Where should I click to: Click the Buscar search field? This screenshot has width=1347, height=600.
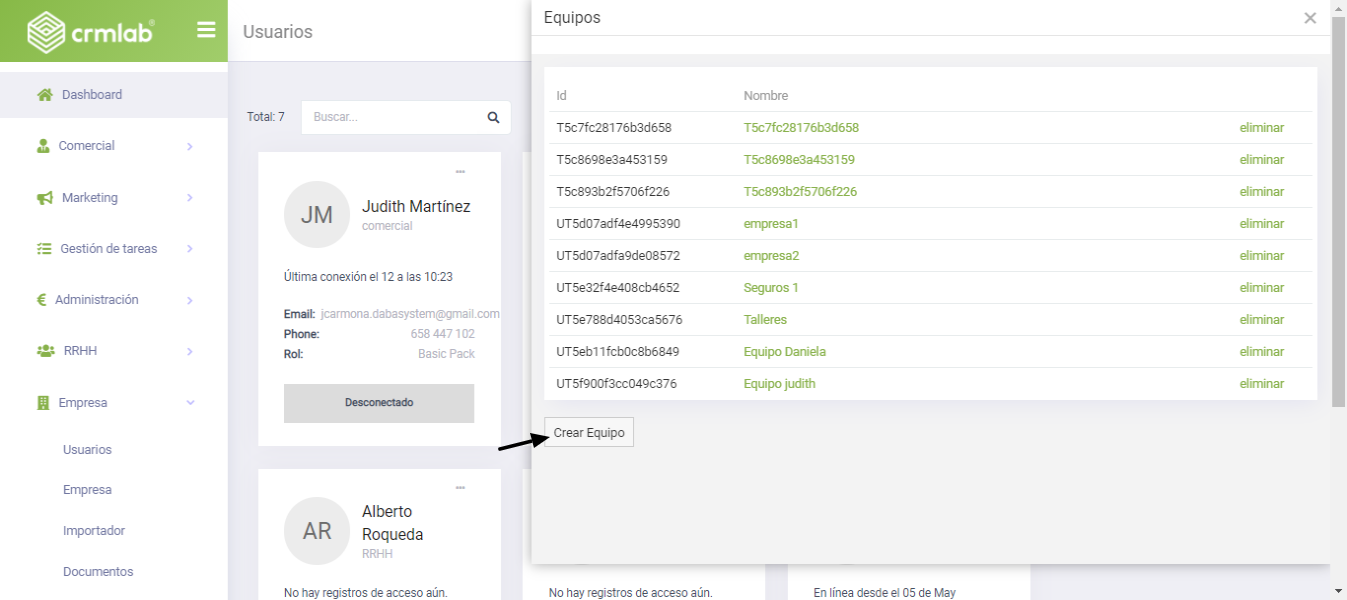click(x=395, y=117)
